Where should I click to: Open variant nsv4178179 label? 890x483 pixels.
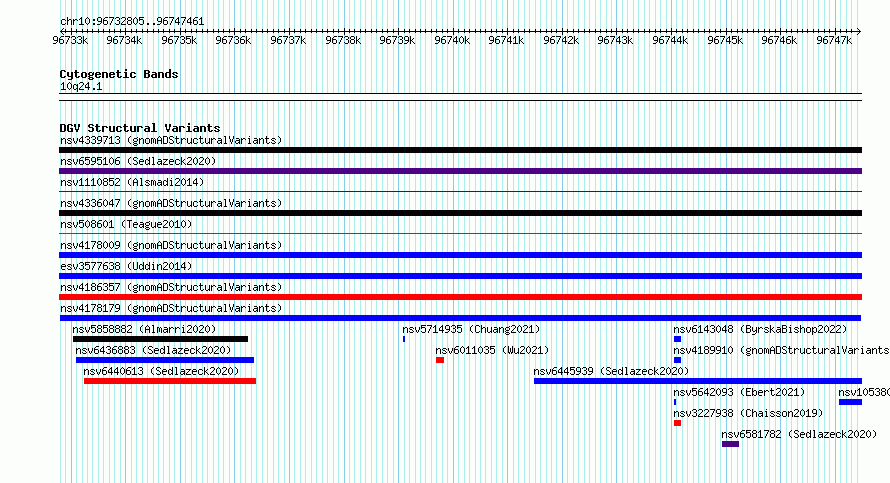[x=171, y=308]
